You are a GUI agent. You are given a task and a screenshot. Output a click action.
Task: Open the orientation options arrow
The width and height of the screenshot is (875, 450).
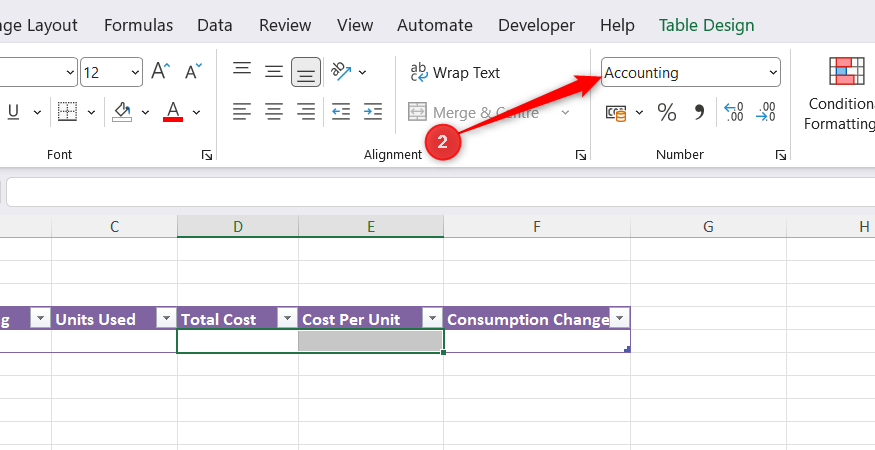click(x=362, y=72)
